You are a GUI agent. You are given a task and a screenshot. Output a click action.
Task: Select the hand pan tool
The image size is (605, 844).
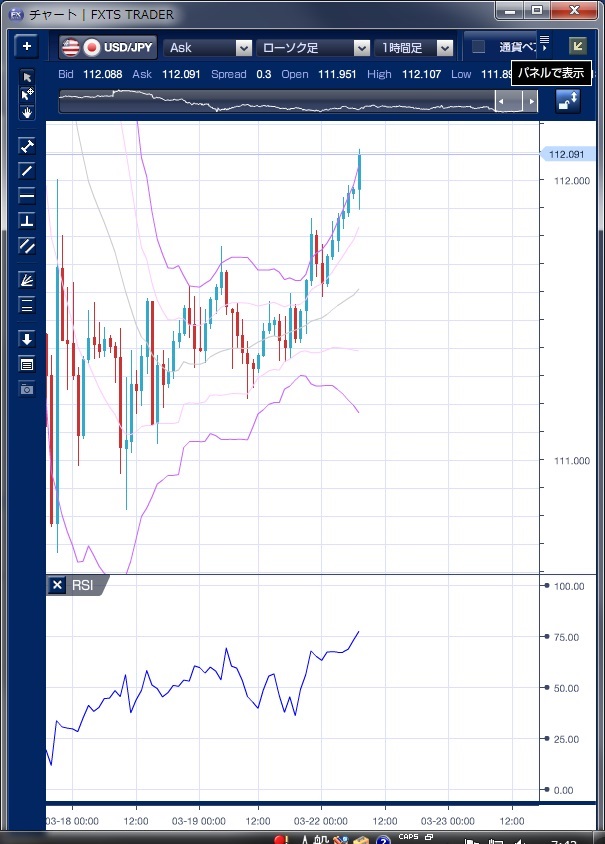27,113
